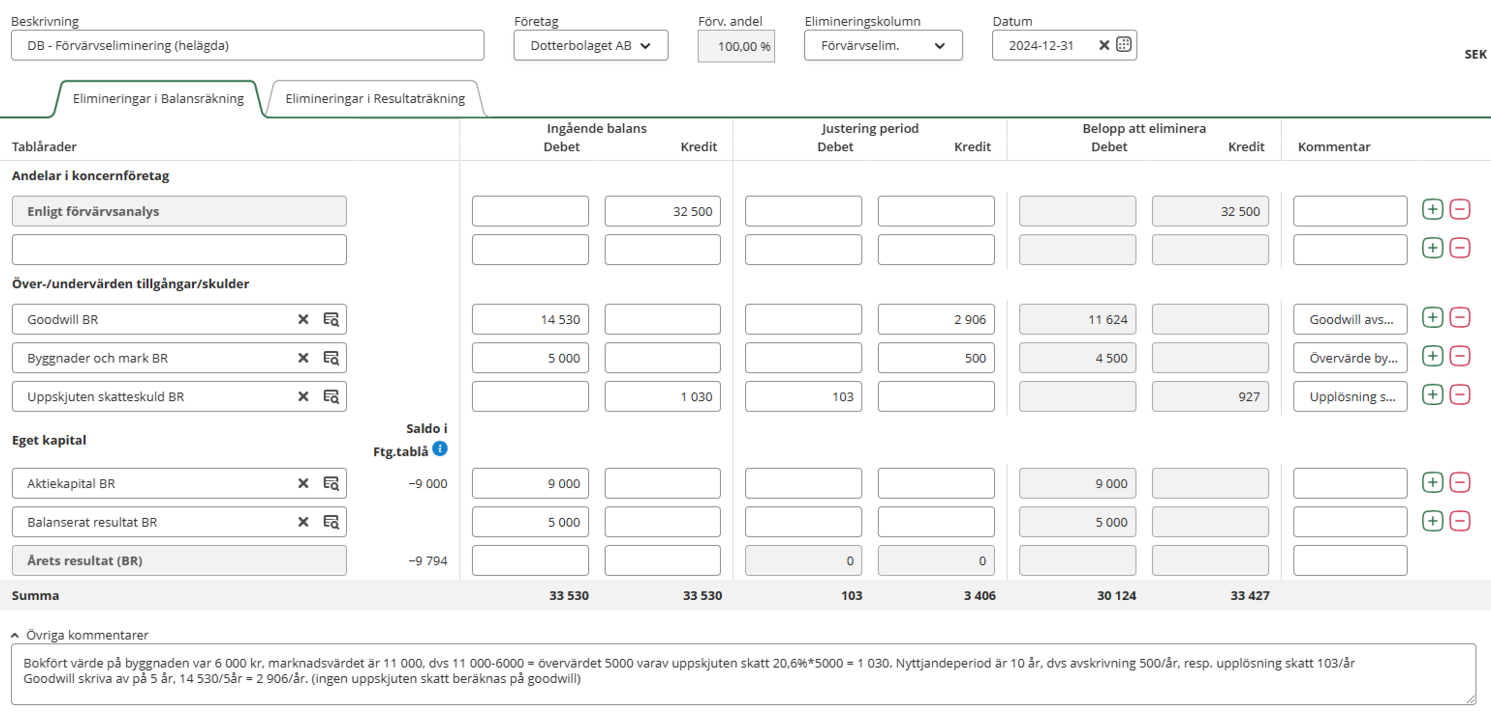Clear the date 2024-12-31 field

click(1104, 45)
